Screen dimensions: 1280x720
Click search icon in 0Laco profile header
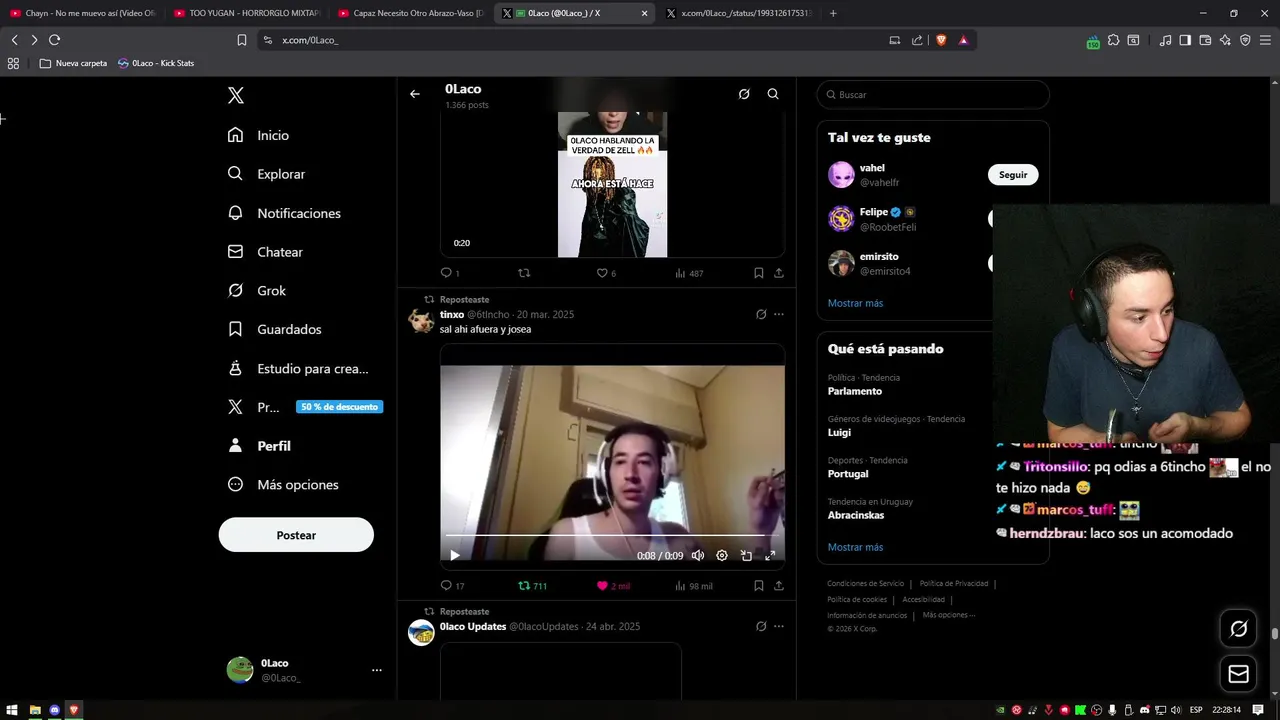773,94
